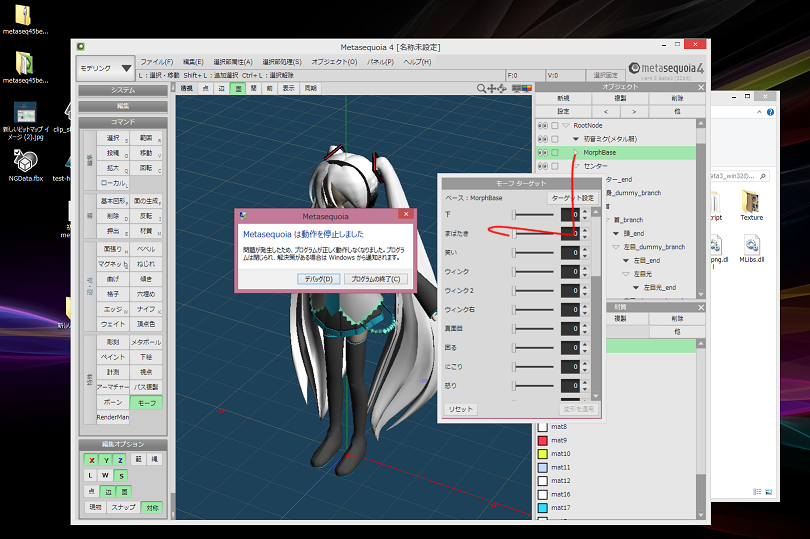Select the 拡大 scale tool

(113, 168)
